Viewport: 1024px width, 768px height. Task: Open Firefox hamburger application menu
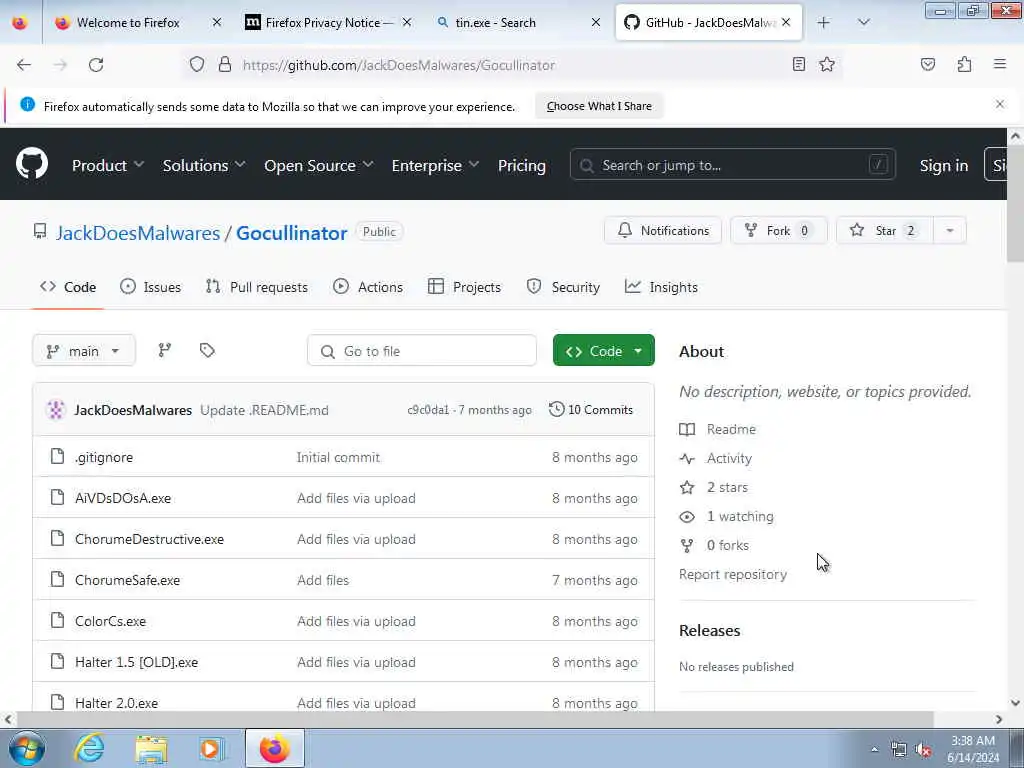(999, 64)
